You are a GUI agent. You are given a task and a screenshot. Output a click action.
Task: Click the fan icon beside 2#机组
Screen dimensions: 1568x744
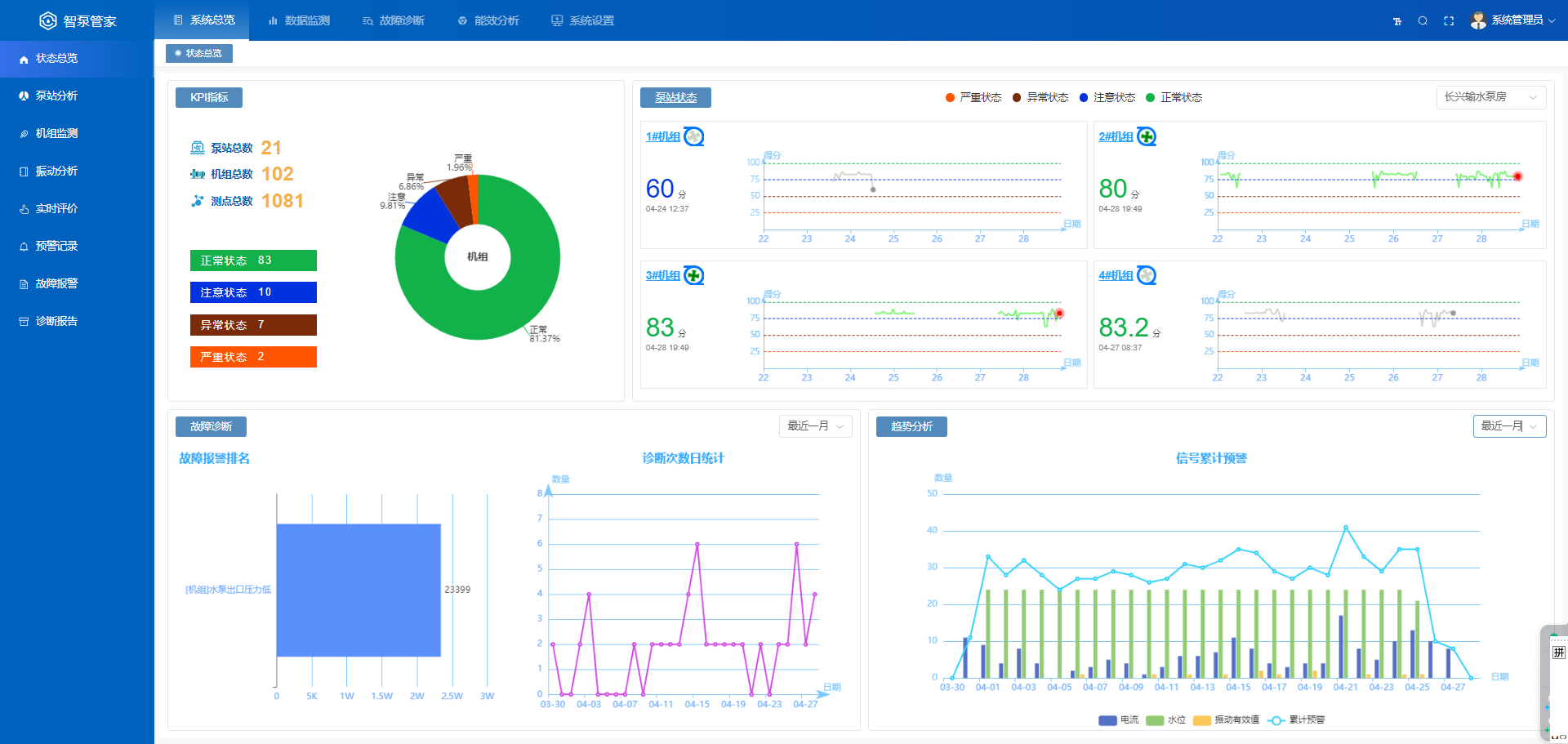pyautogui.click(x=1147, y=136)
